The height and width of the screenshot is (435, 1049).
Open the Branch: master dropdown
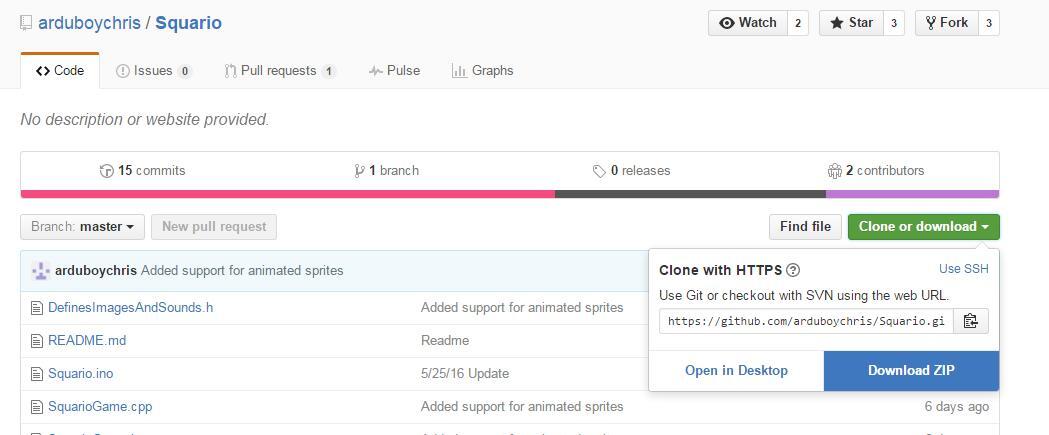pos(83,227)
